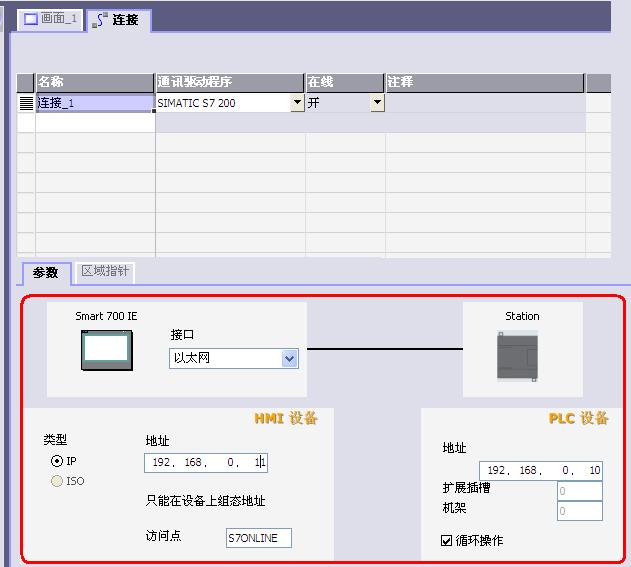Click the 注释 cell for 连接_1
This screenshot has height=567, width=631.
(485, 102)
